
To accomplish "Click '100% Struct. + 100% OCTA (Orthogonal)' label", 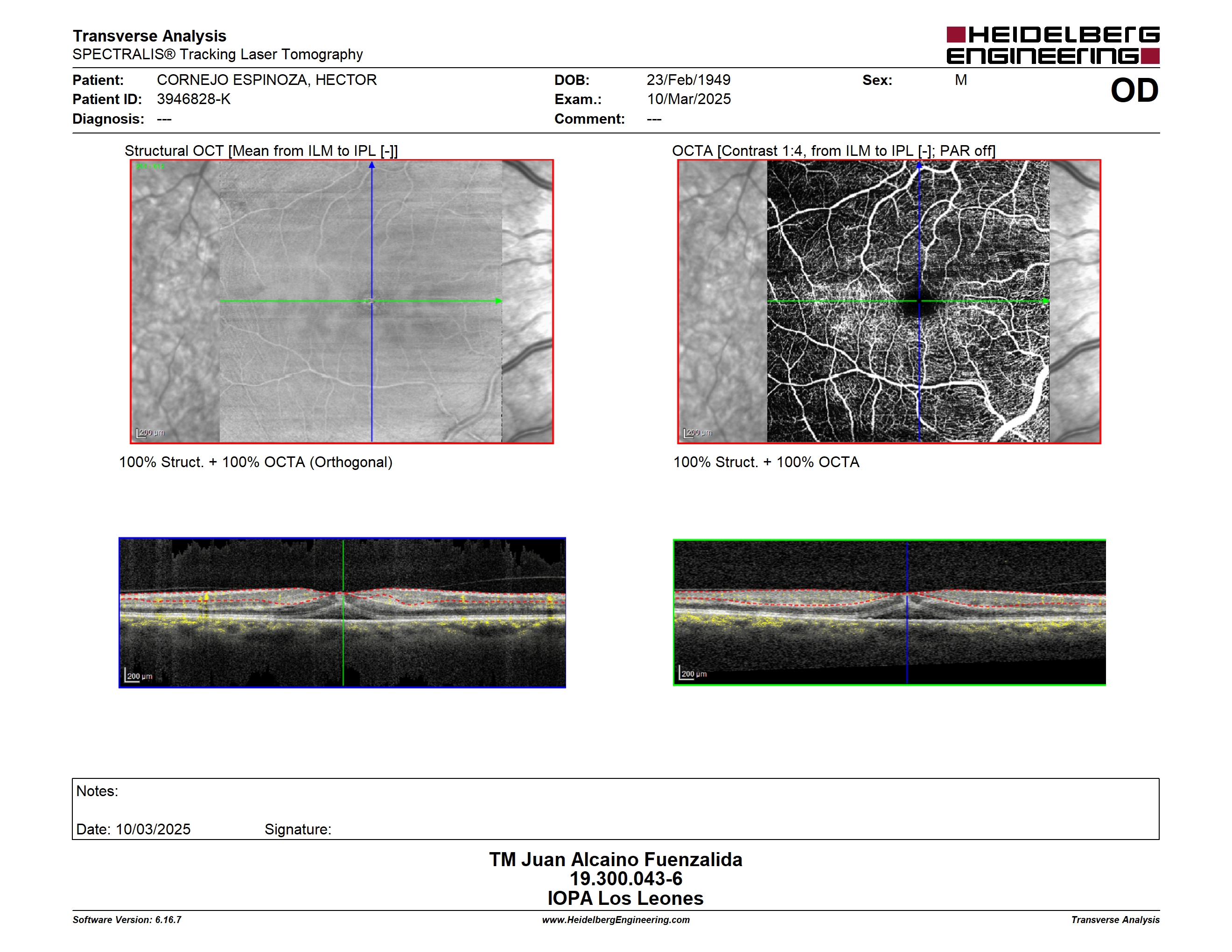I will point(256,462).
